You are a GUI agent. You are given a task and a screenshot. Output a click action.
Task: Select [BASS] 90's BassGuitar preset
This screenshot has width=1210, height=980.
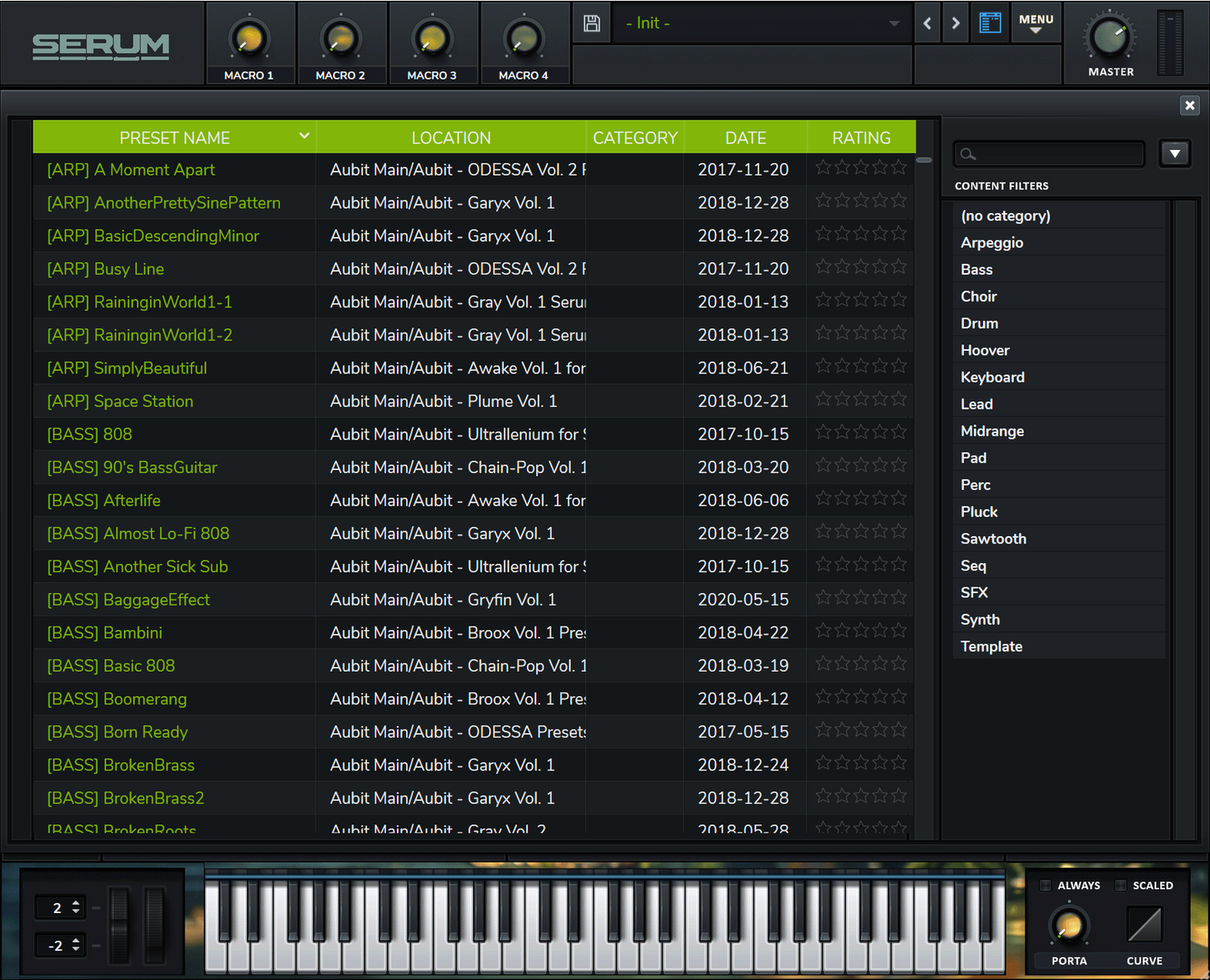point(132,467)
